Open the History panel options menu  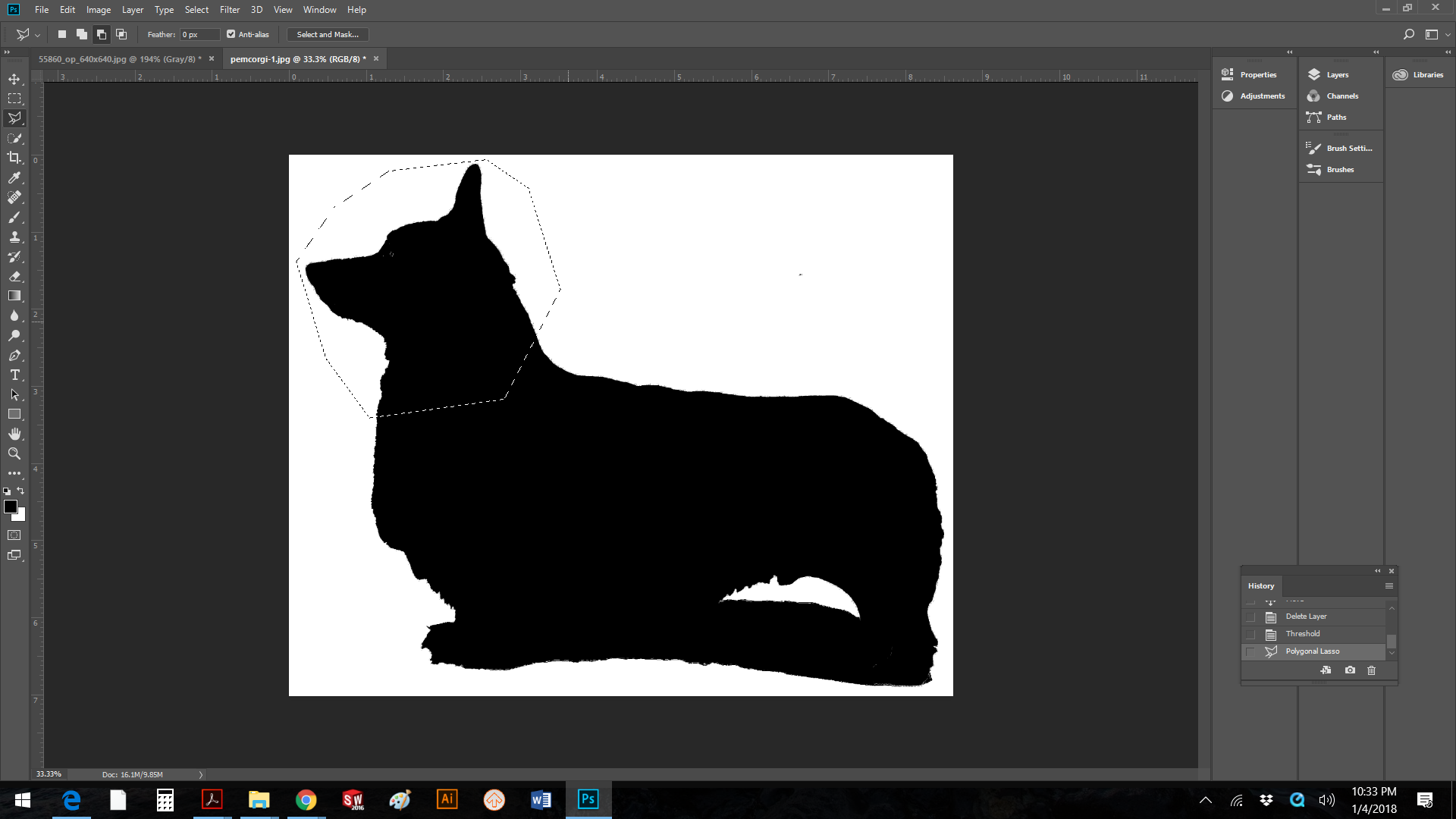coord(1389,585)
